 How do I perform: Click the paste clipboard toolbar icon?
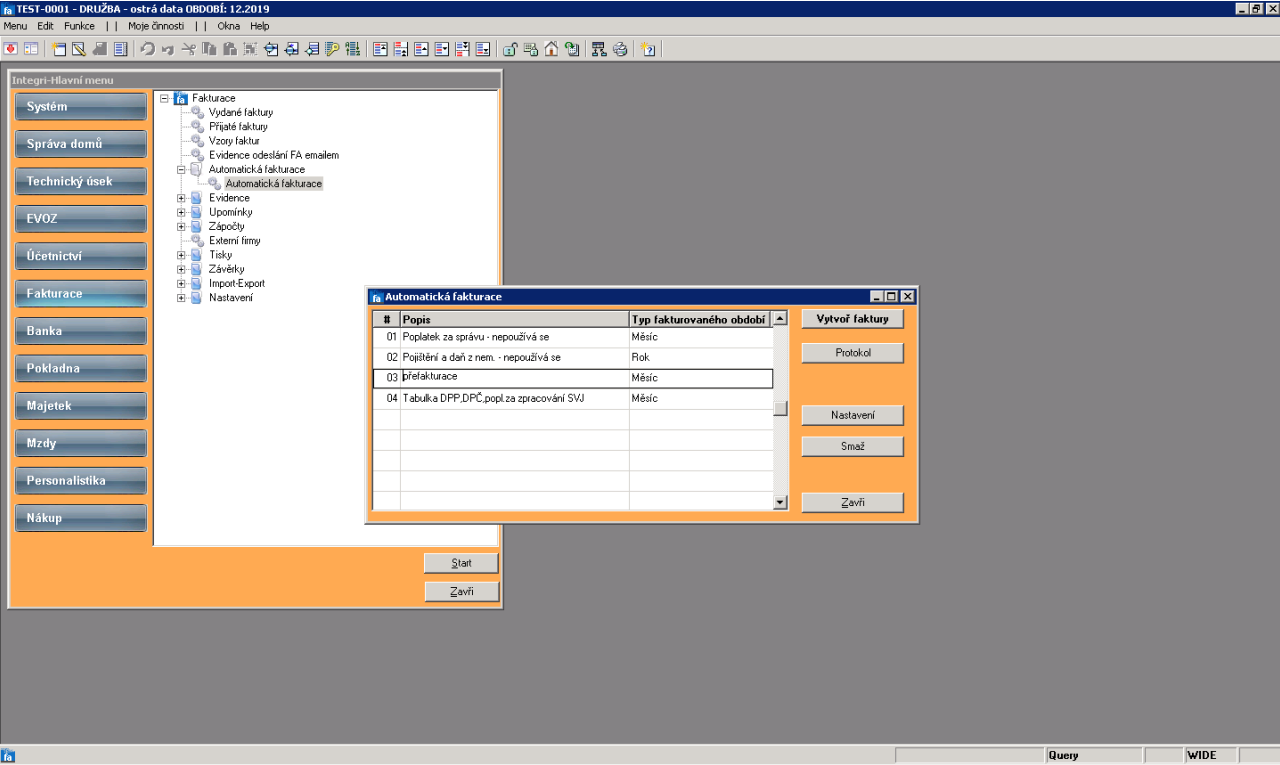(230, 48)
